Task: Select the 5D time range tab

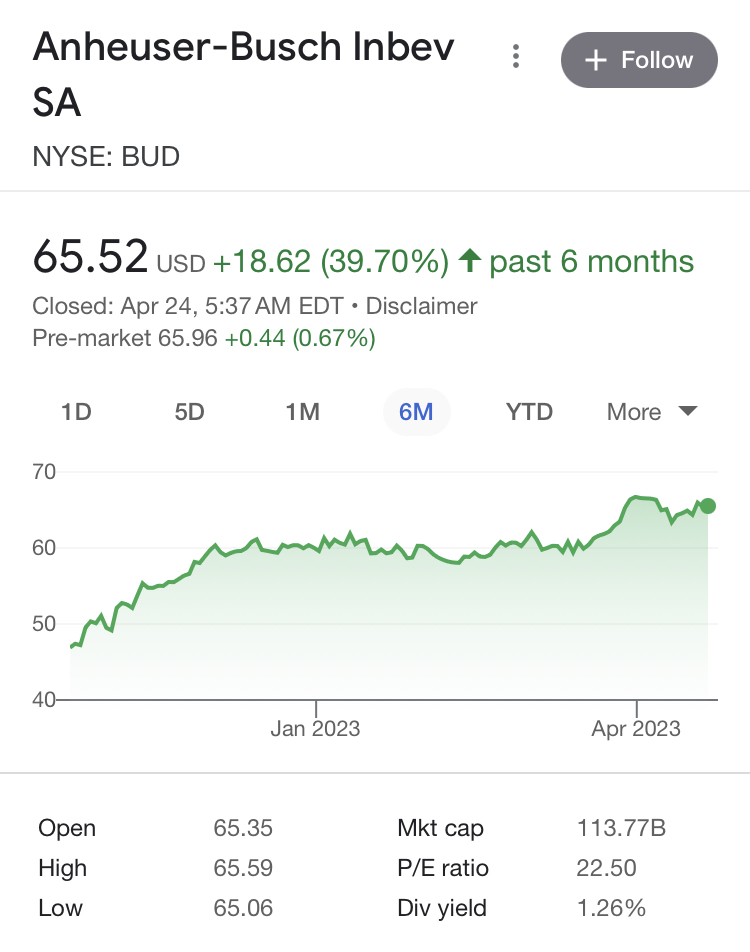Action: (189, 412)
